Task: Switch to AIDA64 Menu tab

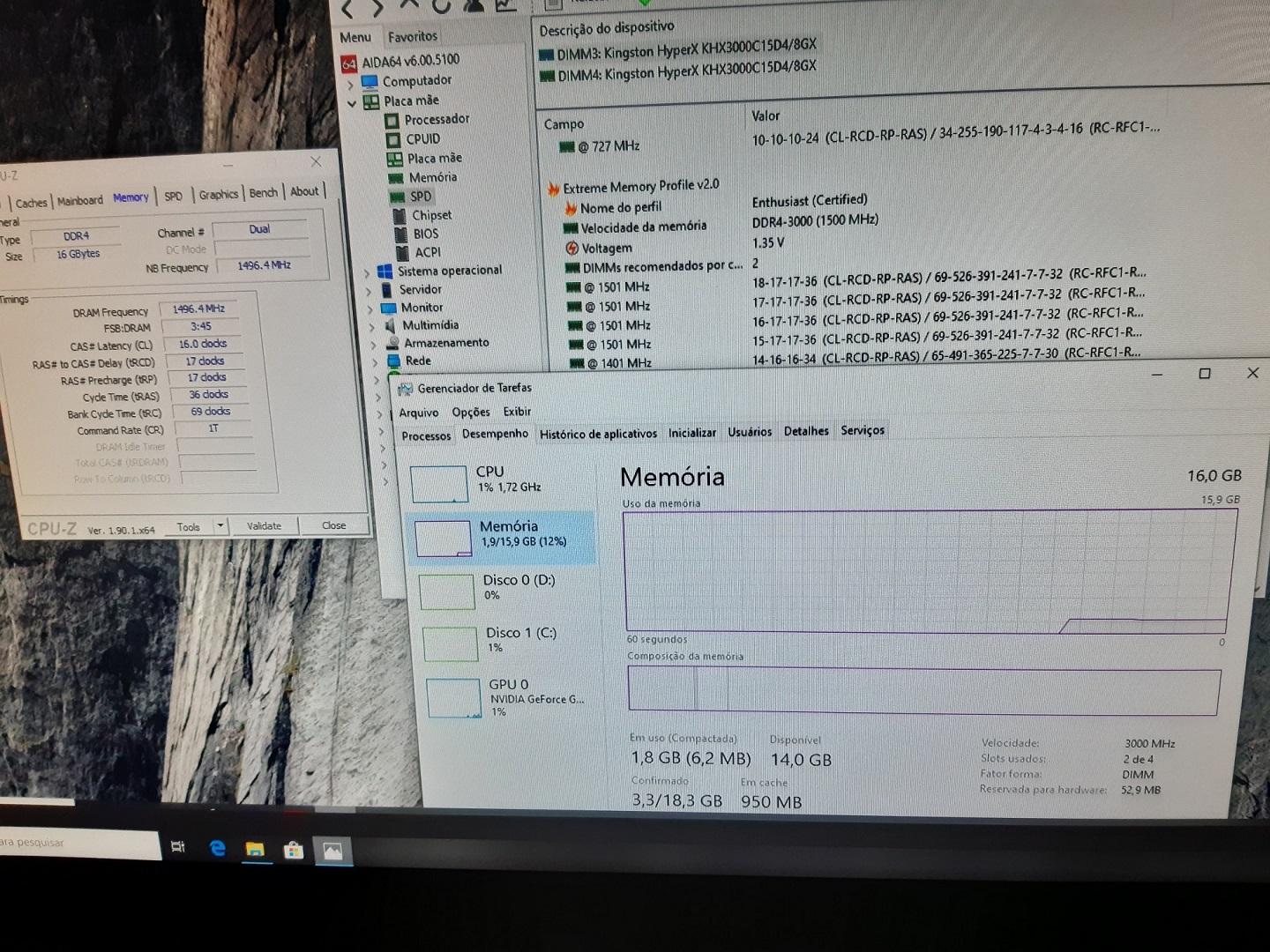Action: (355, 37)
